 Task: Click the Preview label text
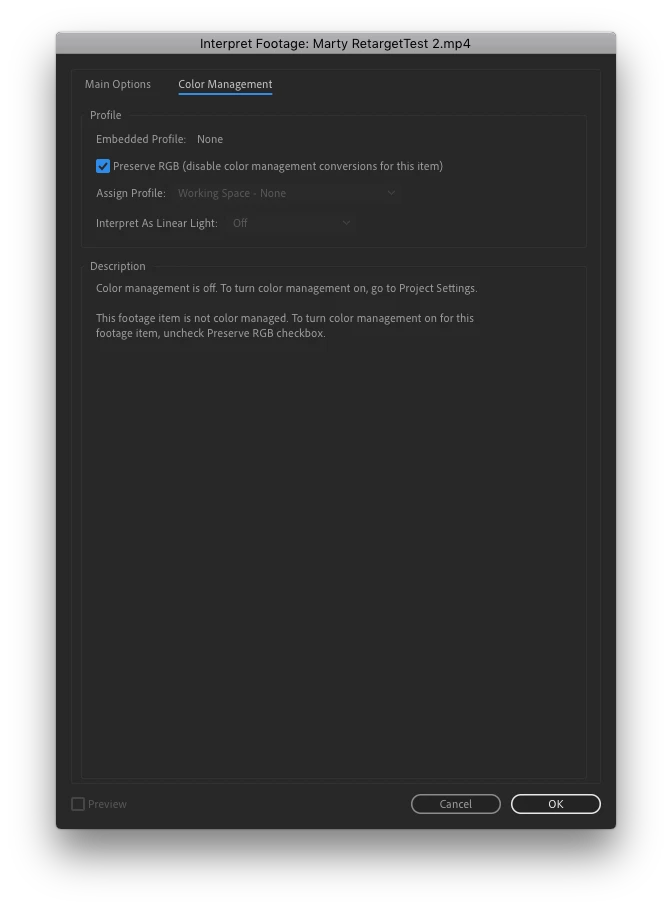[x=107, y=804]
